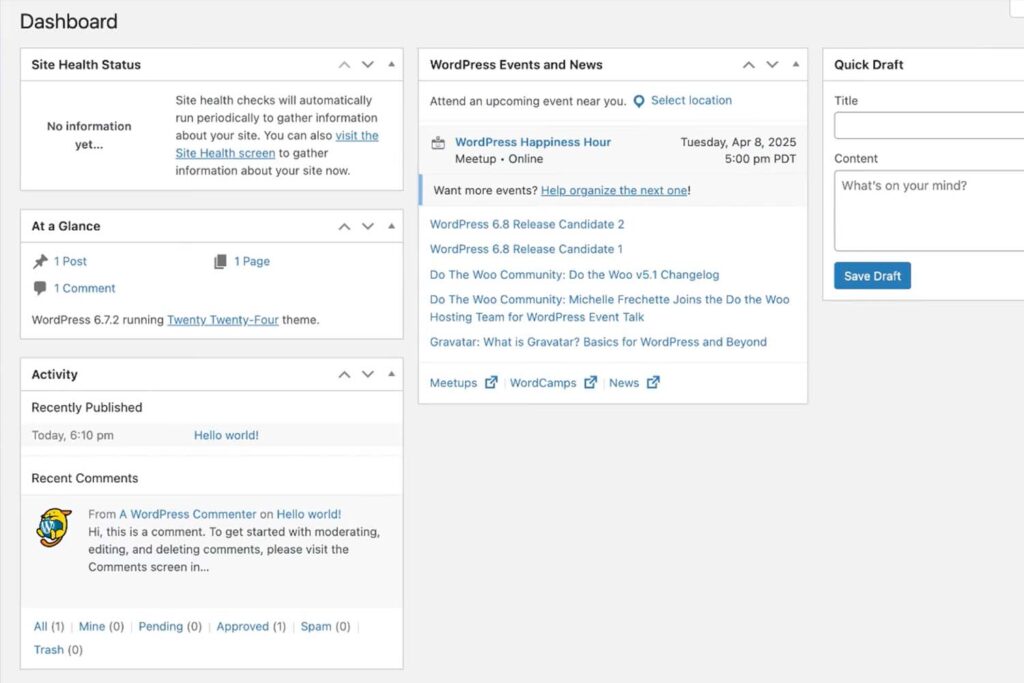The width and height of the screenshot is (1024, 683).
Task: Filter comments by Spam
Action: pos(316,626)
